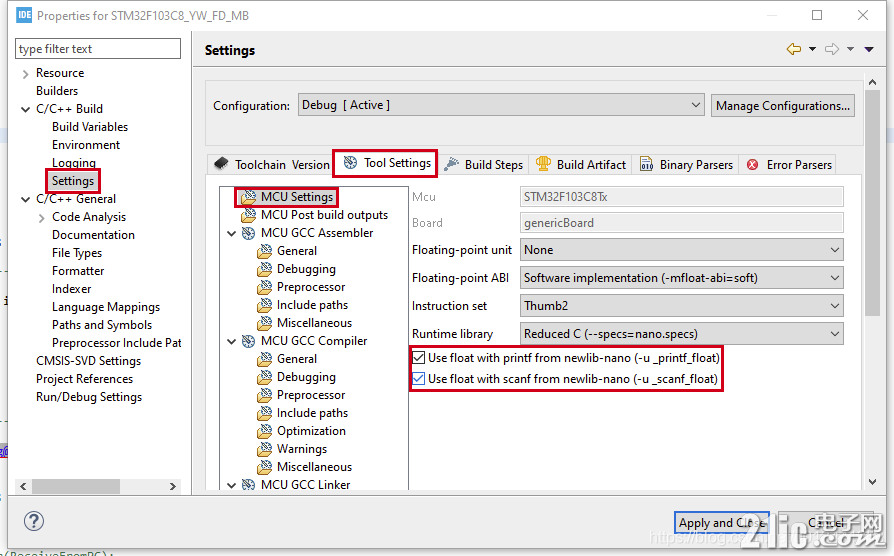Select Run/Debug Settings tree item
This screenshot has height=556, width=894.
point(89,397)
